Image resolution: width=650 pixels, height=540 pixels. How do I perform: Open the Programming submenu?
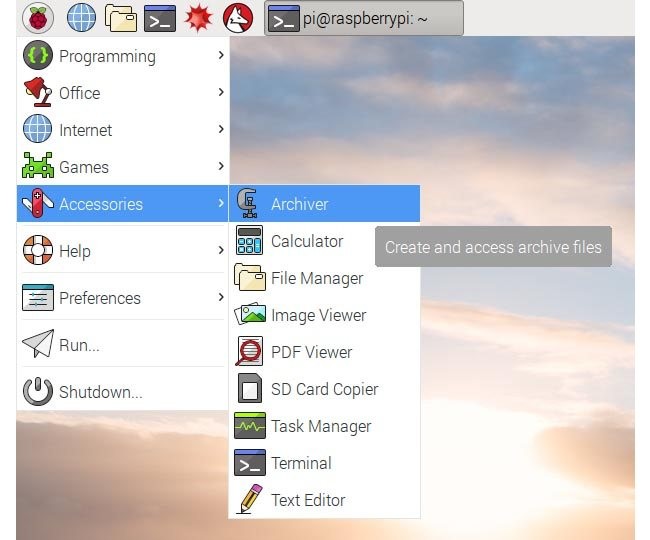click(123, 56)
